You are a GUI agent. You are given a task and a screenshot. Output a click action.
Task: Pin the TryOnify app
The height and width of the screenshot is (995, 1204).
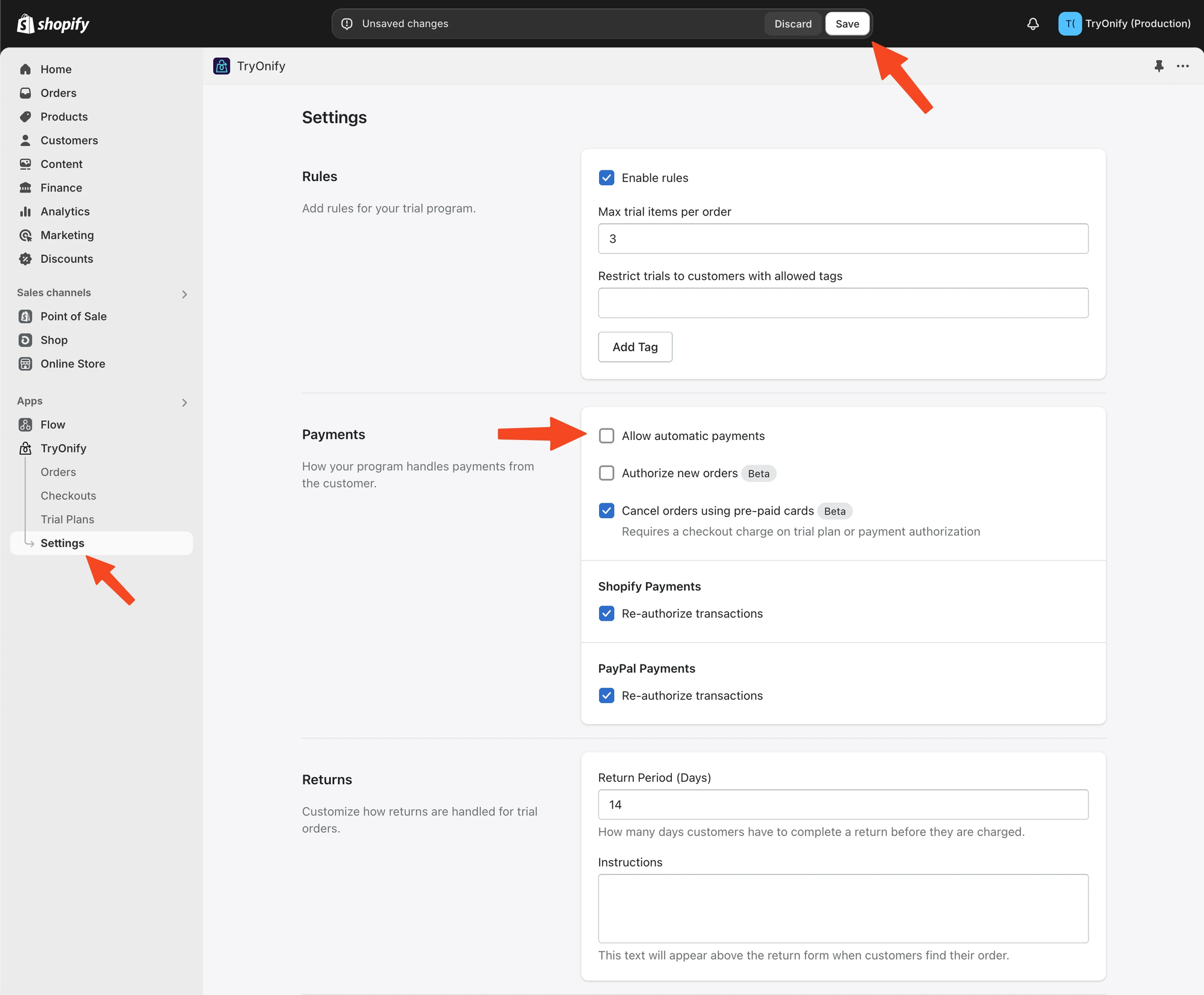click(1159, 66)
